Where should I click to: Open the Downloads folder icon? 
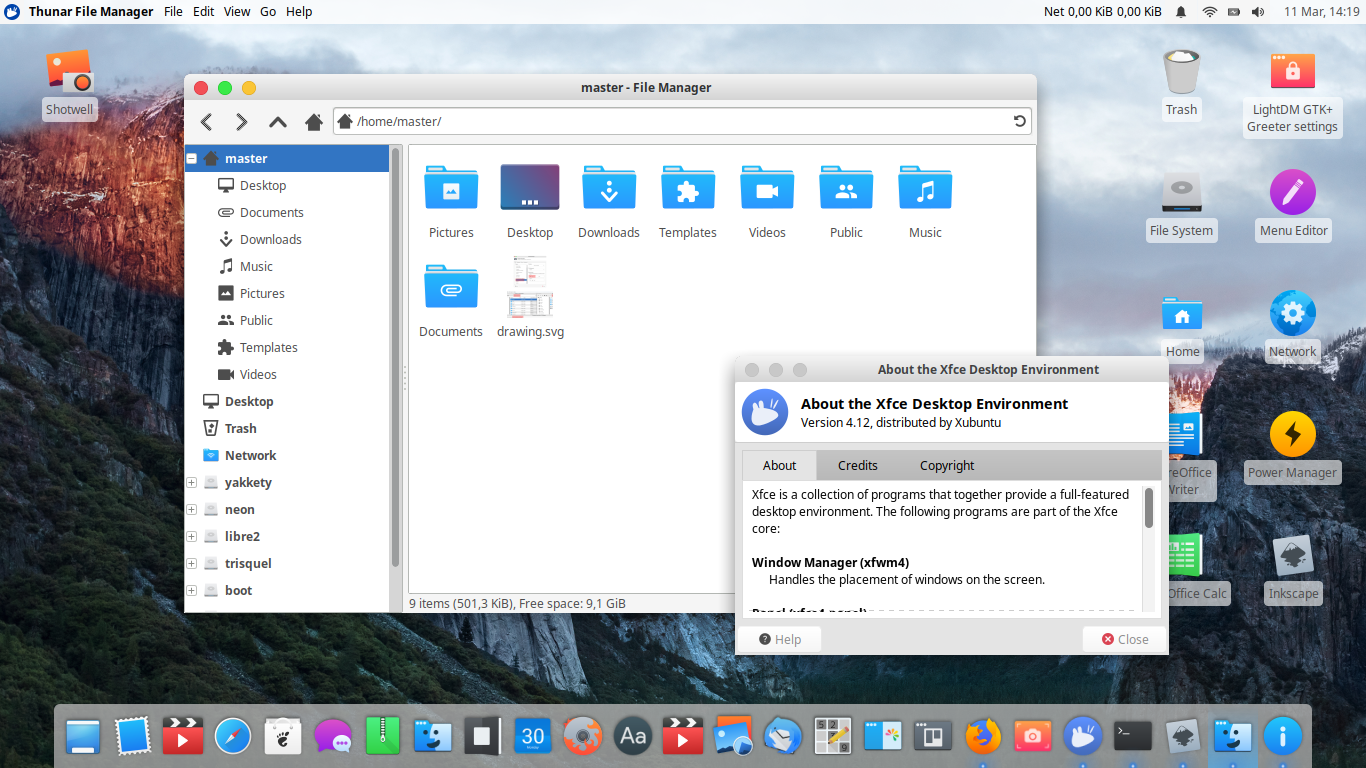point(608,188)
